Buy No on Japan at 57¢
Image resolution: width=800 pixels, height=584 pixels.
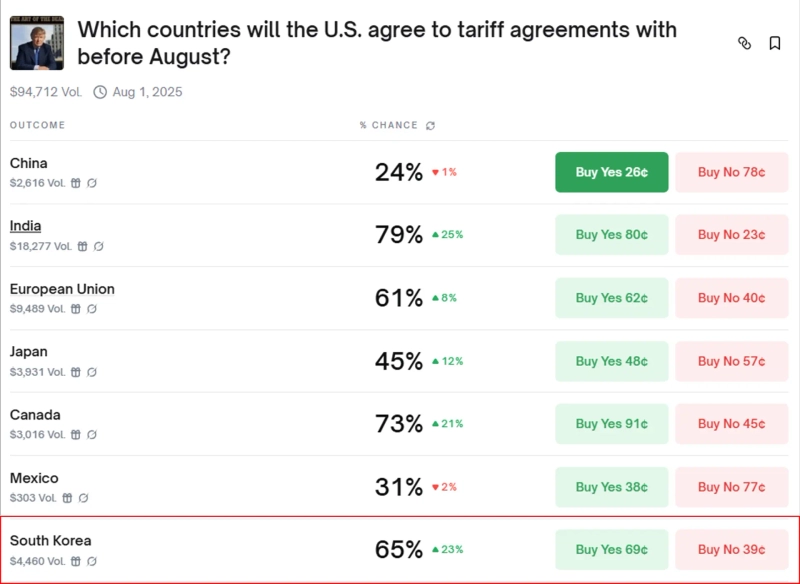pyautogui.click(x=731, y=361)
